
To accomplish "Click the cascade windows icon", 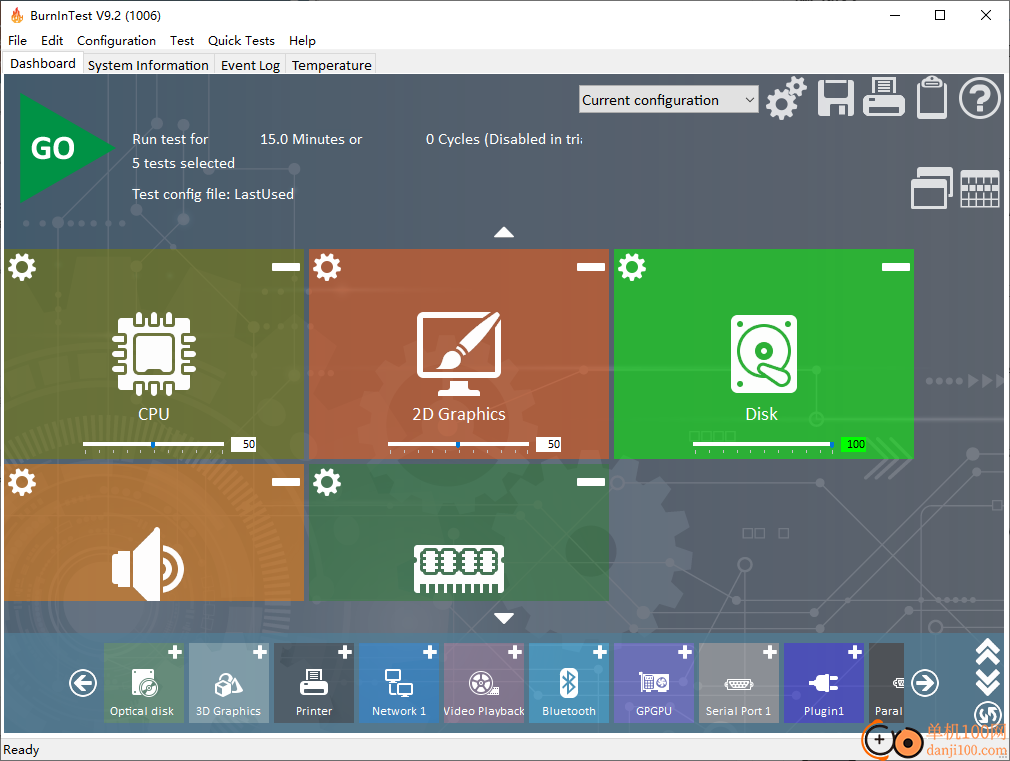I will click(931, 188).
